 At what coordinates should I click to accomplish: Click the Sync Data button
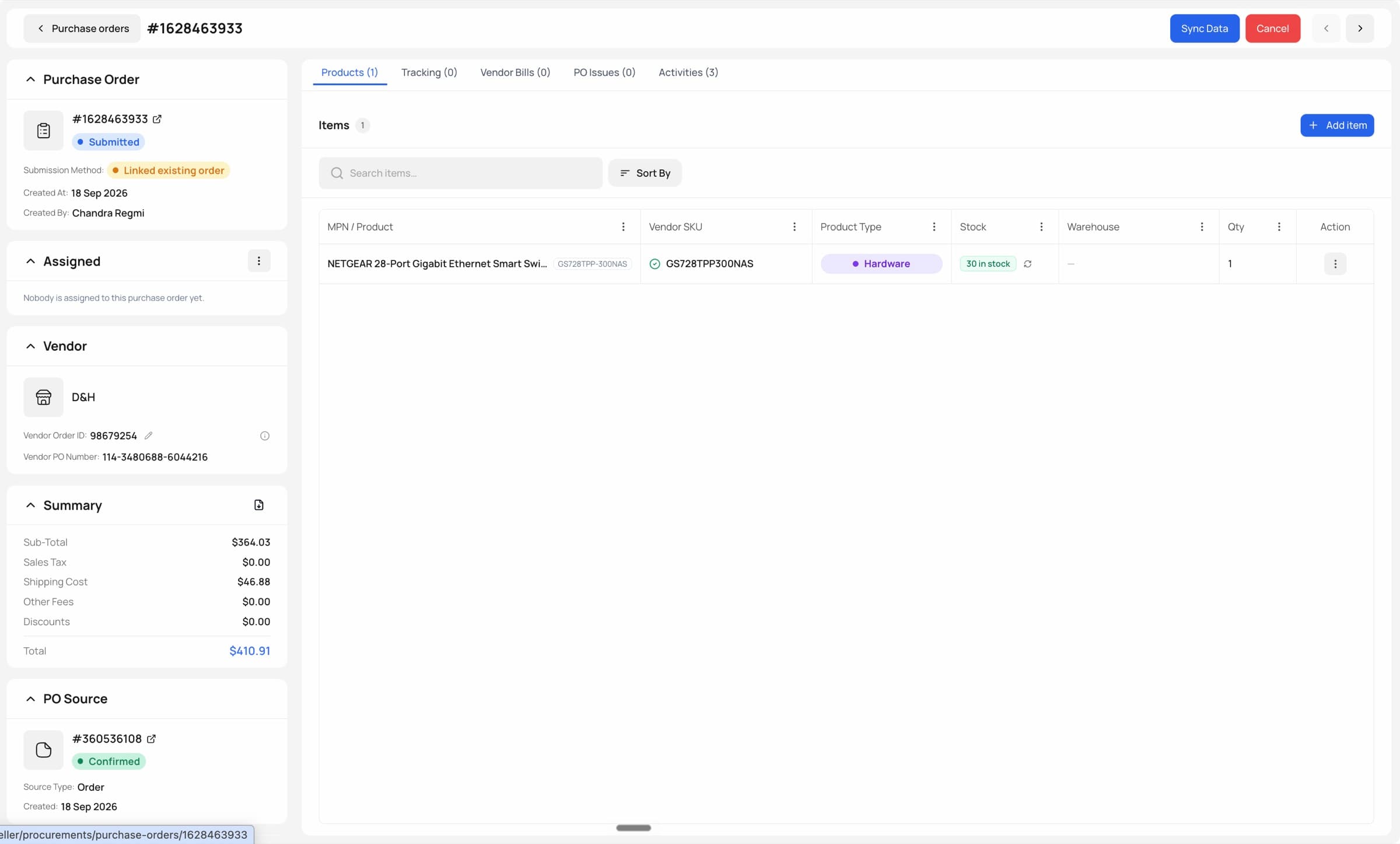1205,28
